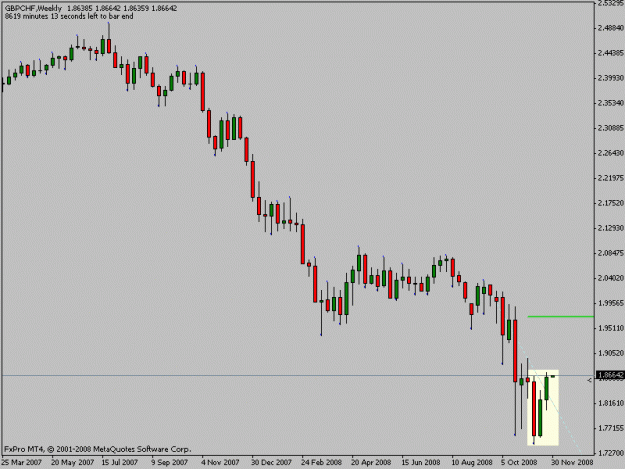Click the 5 Oct 2008 date label

click(x=519, y=463)
